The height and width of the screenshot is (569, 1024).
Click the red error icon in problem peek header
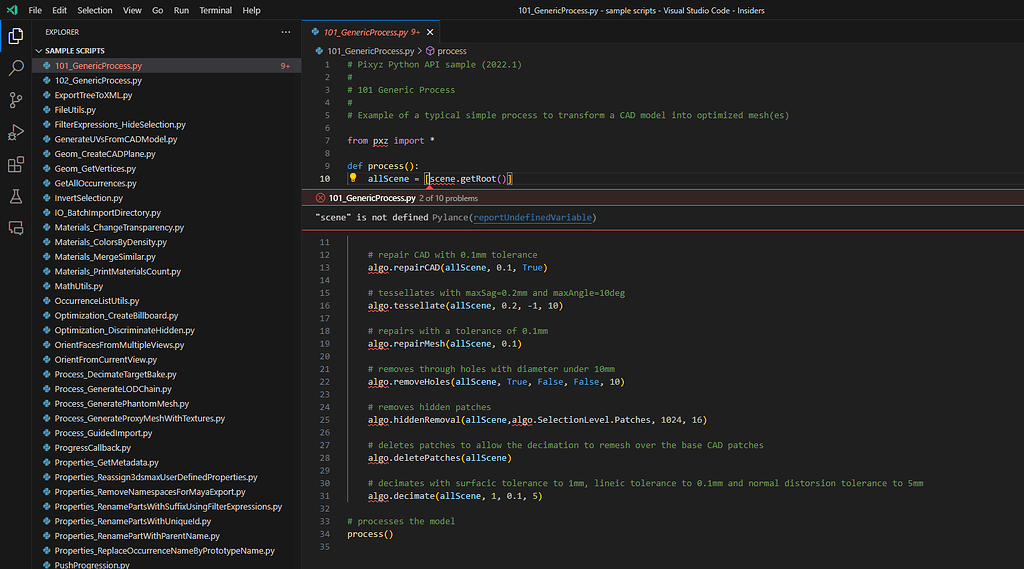point(321,198)
